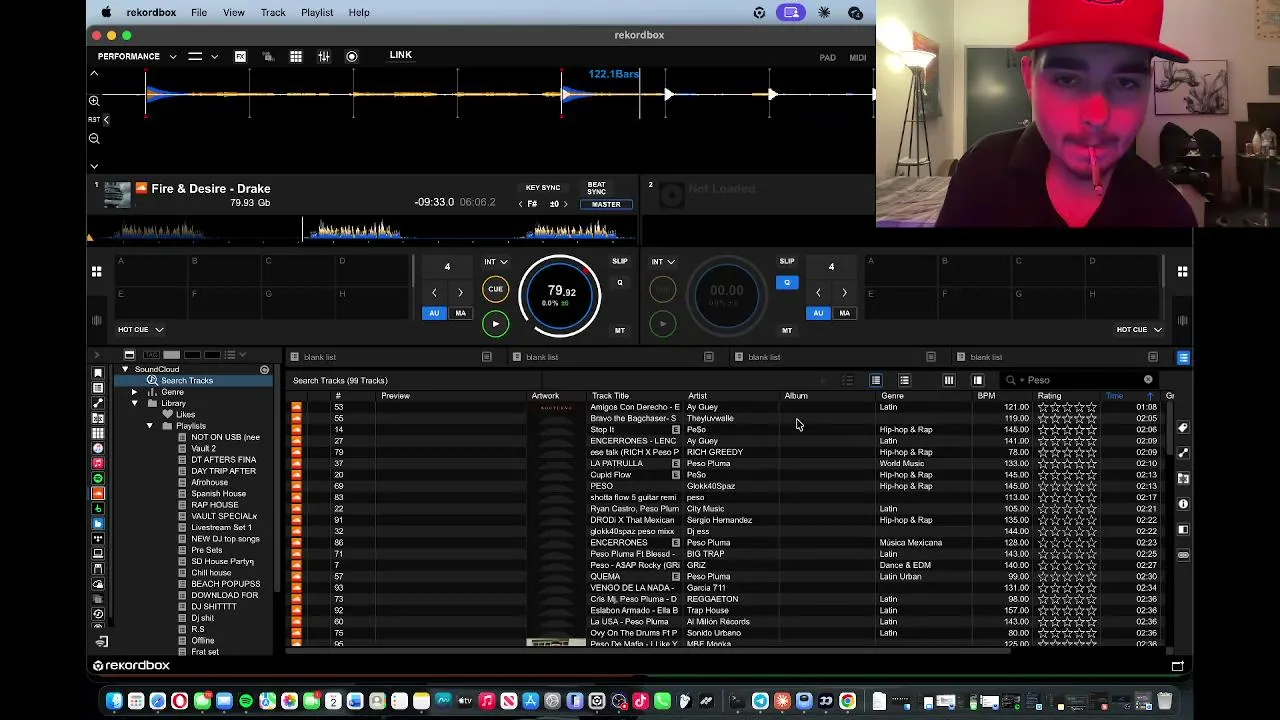The width and height of the screenshot is (1280, 720).
Task: Click the Peso search field
Action: 1082,380
